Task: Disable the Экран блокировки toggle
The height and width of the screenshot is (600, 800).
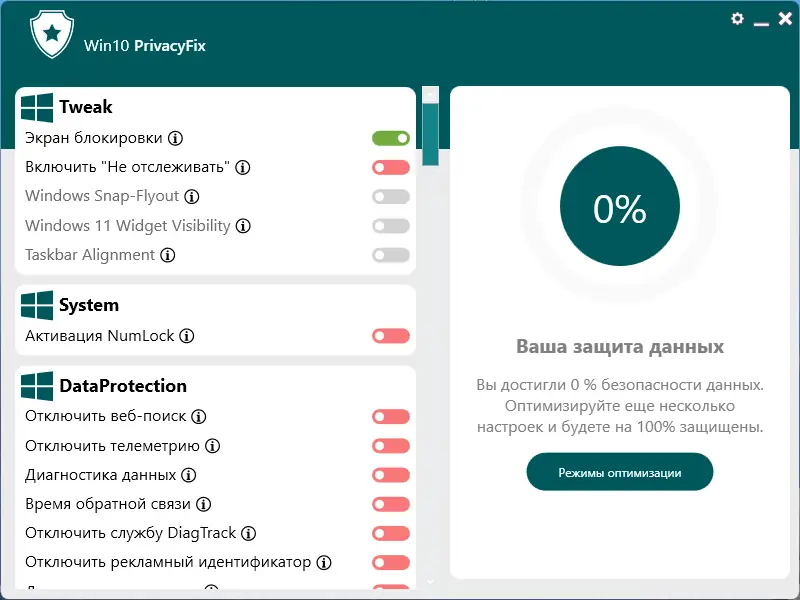Action: coord(391,138)
